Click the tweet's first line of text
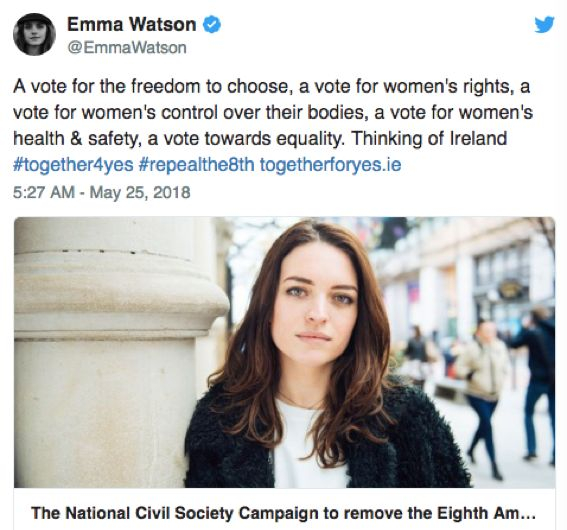Screen dimensions: 567x530 click(x=272, y=87)
